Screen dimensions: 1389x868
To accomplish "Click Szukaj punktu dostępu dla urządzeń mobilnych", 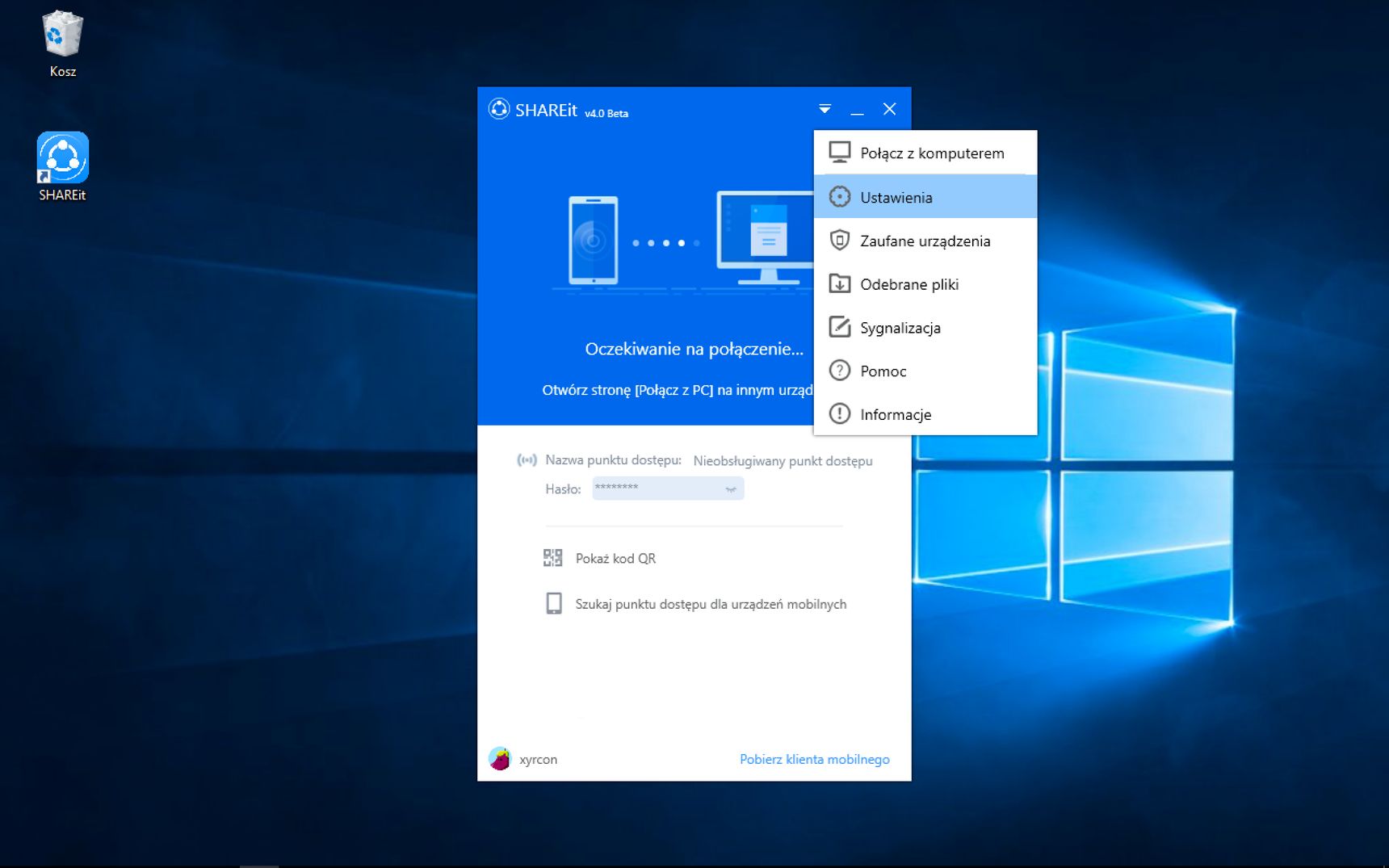I will pos(711,604).
